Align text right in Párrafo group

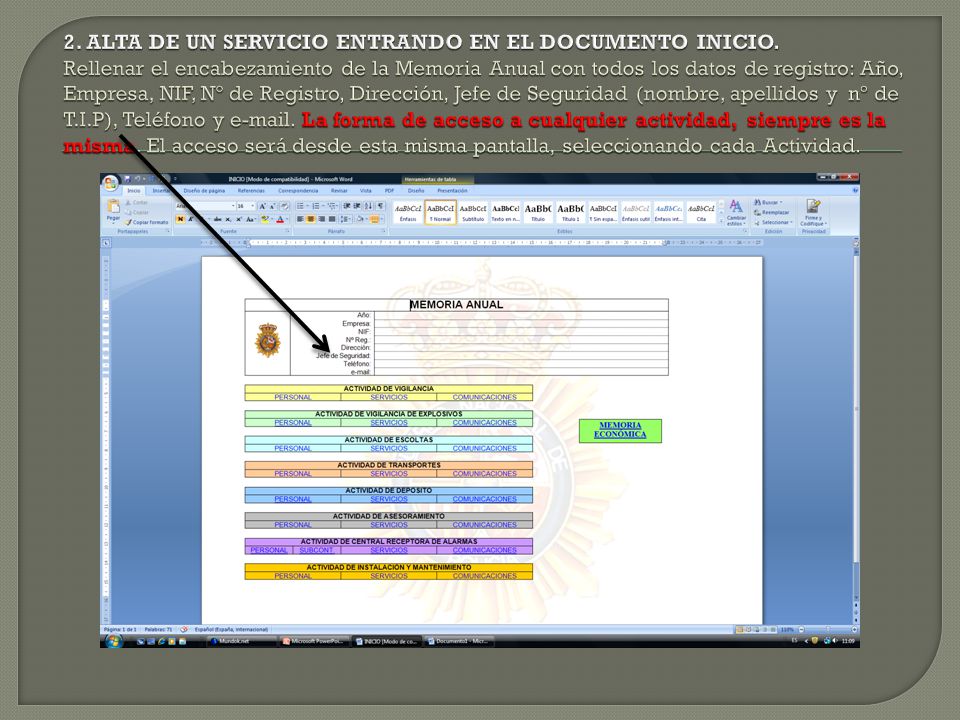coord(321,219)
